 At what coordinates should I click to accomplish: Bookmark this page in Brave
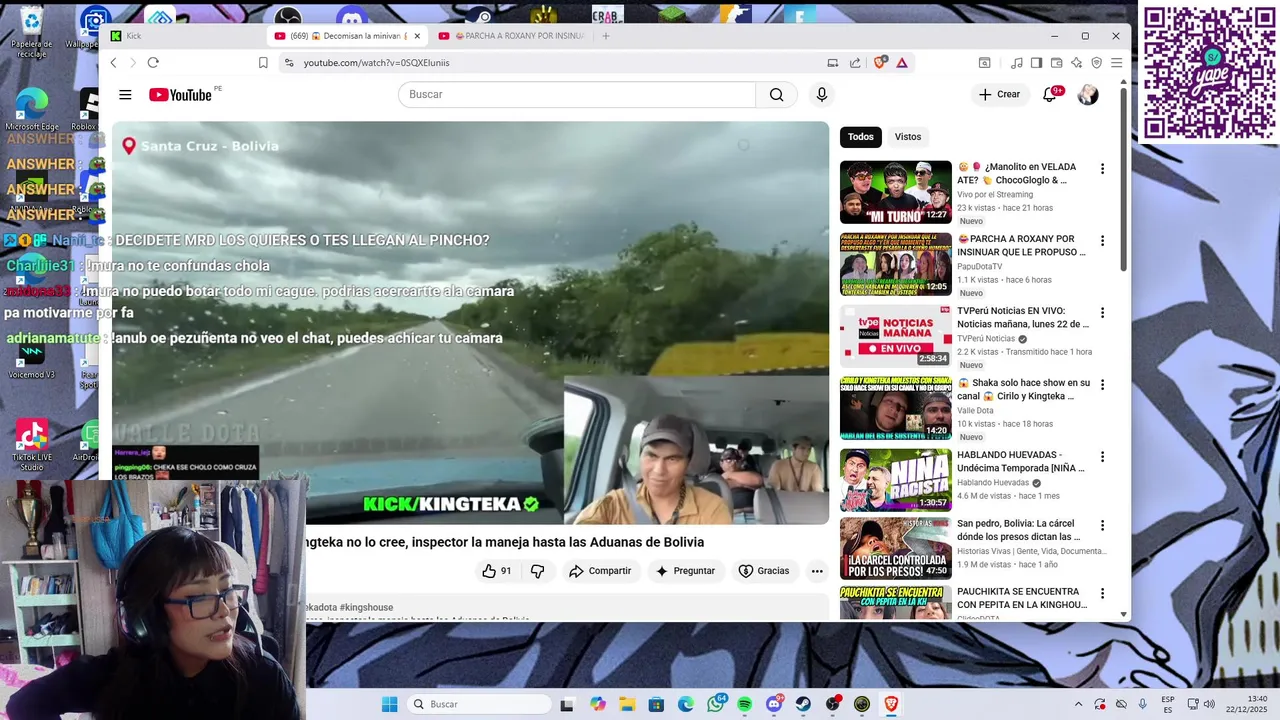[263, 62]
